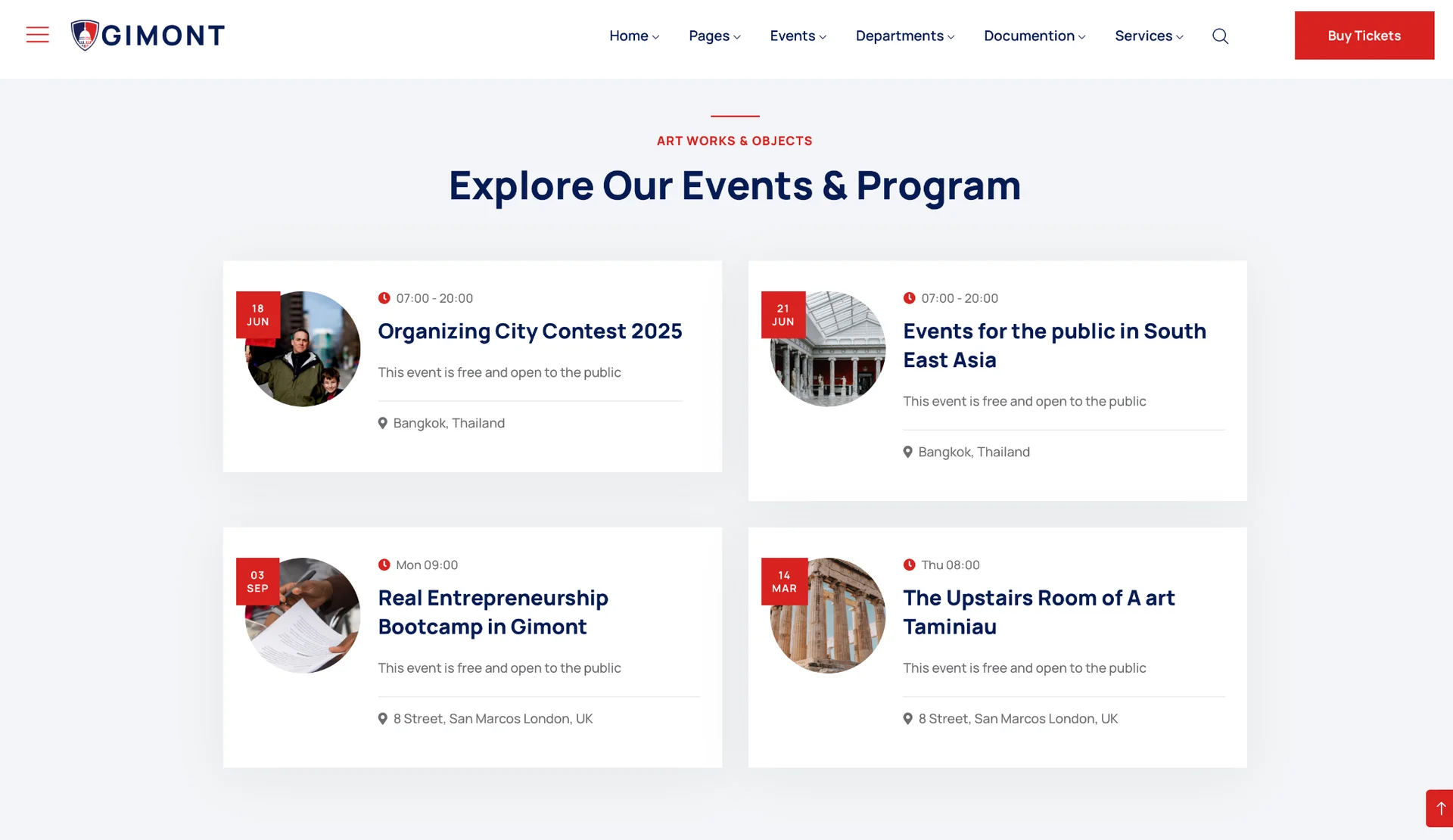Open the Services menu item
The image size is (1453, 840).
coord(1148,36)
